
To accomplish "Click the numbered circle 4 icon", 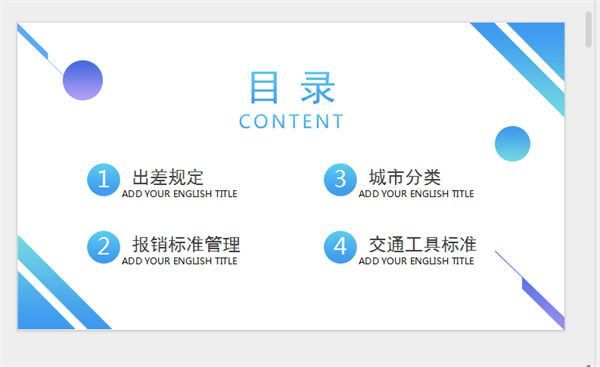I will coord(340,247).
